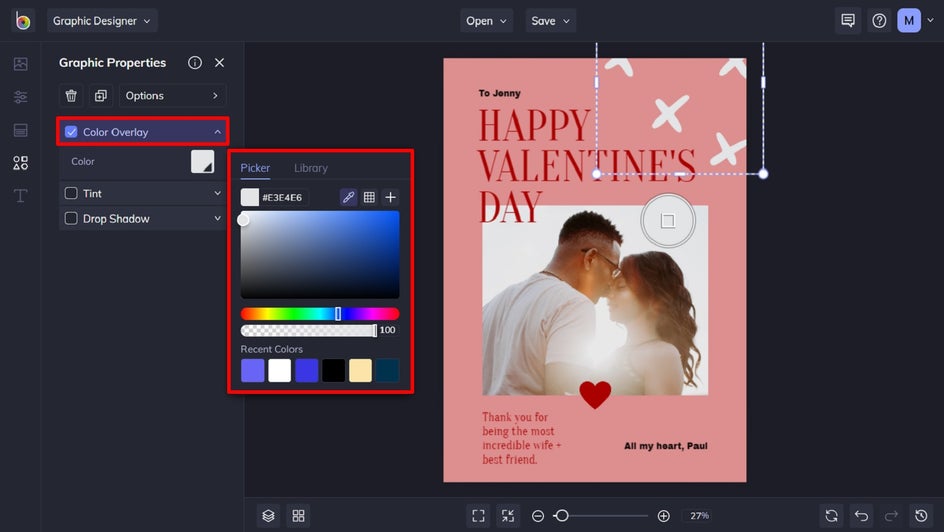Select the dark teal recent color
The height and width of the screenshot is (532, 944).
387,371
